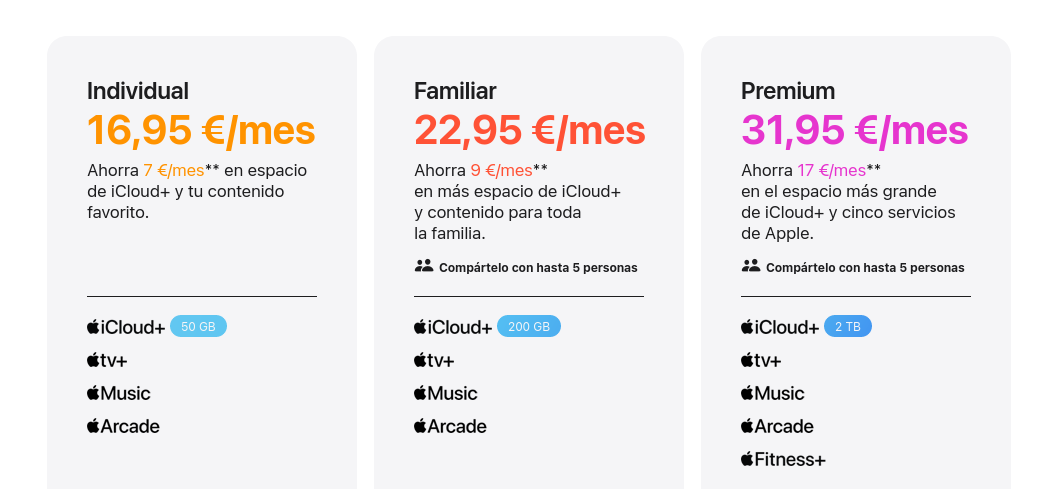The image size is (1047, 489).
Task: Click the people sharing icon in Premium plan
Action: click(x=750, y=267)
